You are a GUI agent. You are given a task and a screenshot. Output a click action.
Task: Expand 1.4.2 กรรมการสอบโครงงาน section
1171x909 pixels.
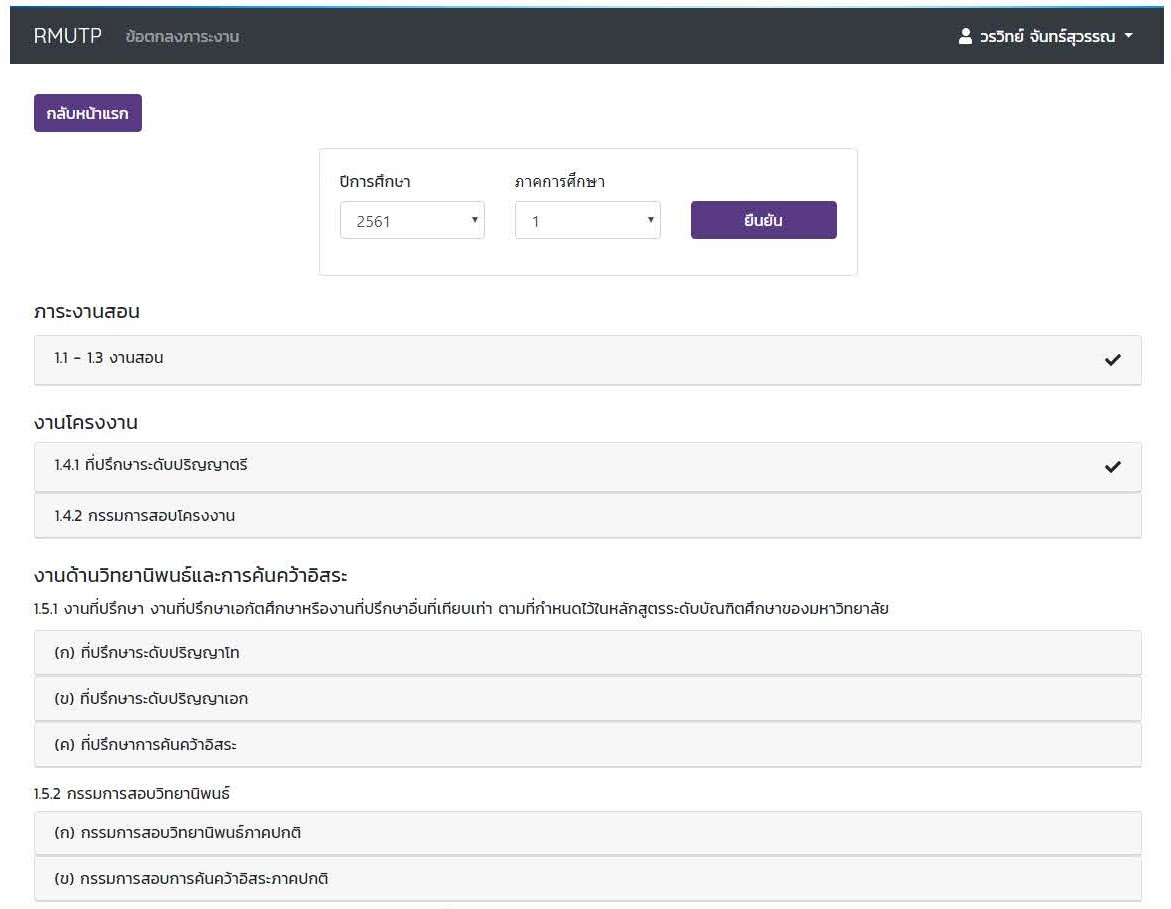145,516
